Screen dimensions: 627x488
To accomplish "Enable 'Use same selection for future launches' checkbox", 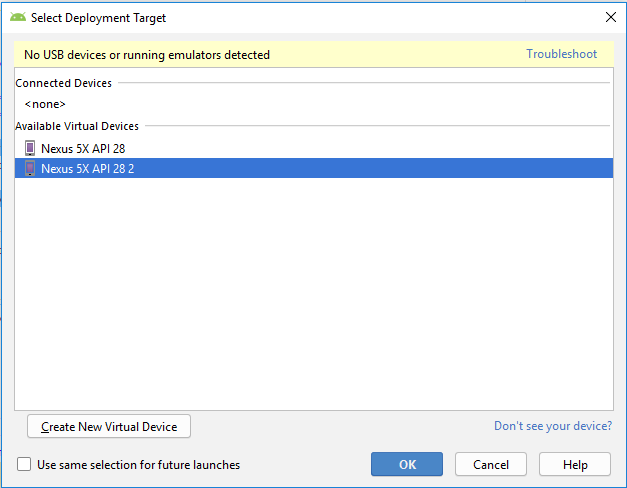I will 24,464.
